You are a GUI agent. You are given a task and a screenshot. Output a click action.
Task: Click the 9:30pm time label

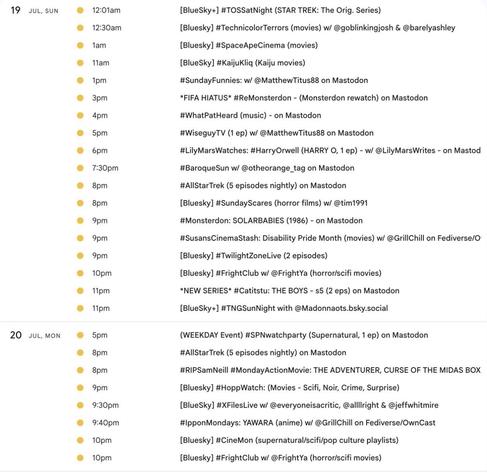coord(106,405)
